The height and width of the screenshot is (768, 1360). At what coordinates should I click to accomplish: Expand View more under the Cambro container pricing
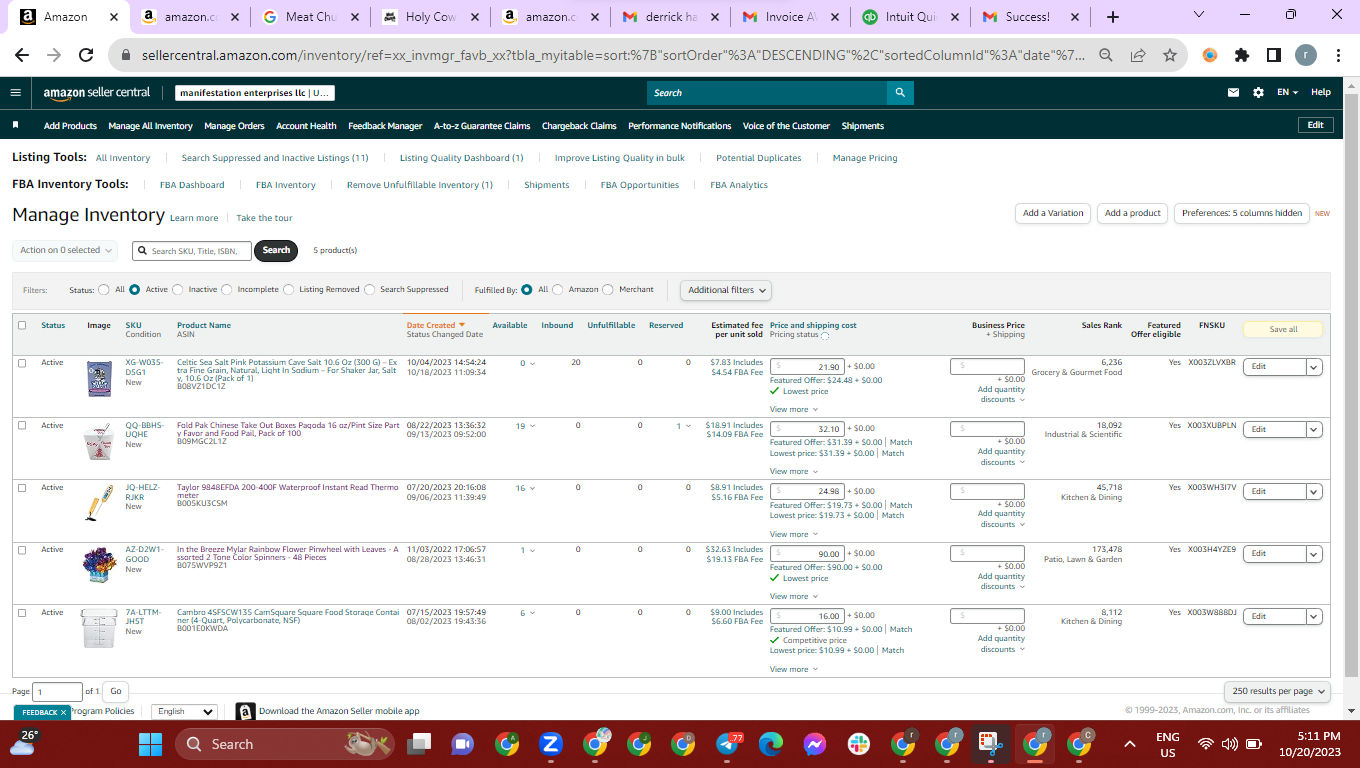click(x=793, y=670)
